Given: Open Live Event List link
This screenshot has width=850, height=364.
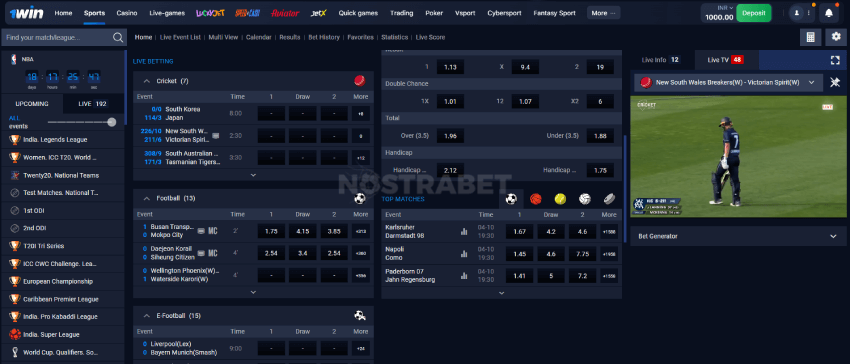Looking at the screenshot, I should tap(181, 37).
